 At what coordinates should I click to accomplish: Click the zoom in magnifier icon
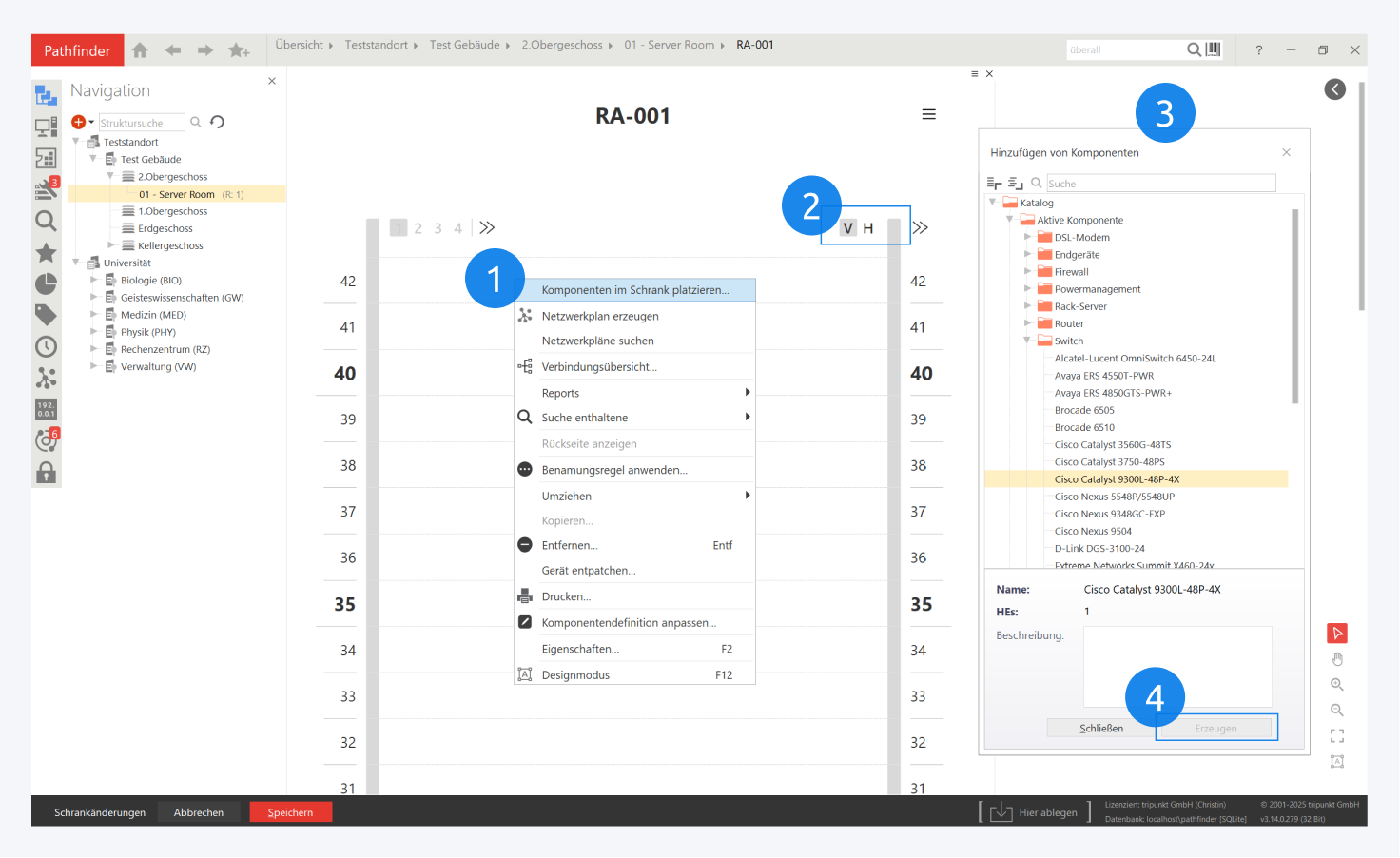[1337, 685]
